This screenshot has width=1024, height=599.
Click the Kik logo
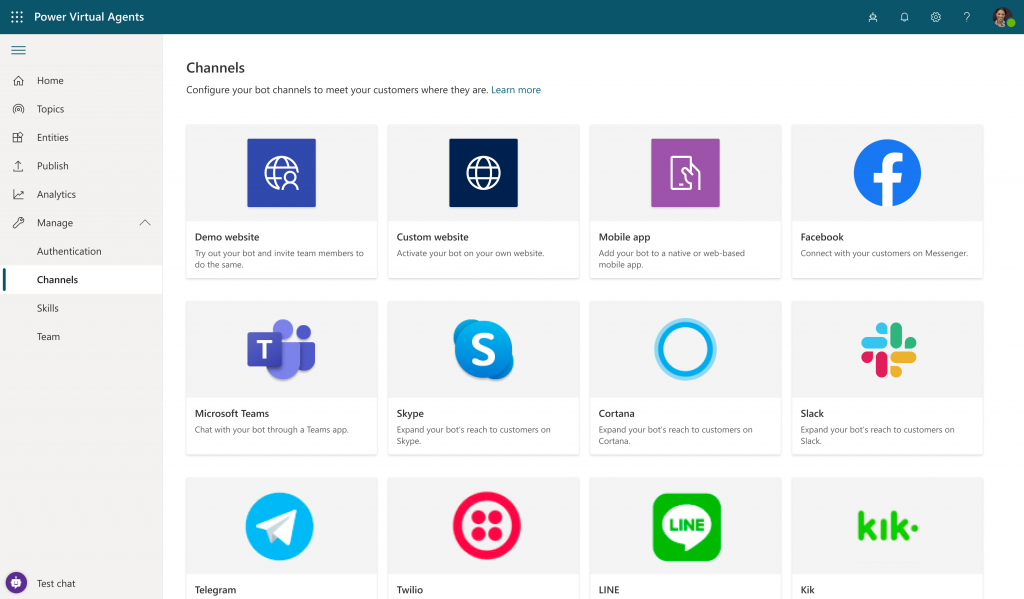(x=888, y=526)
